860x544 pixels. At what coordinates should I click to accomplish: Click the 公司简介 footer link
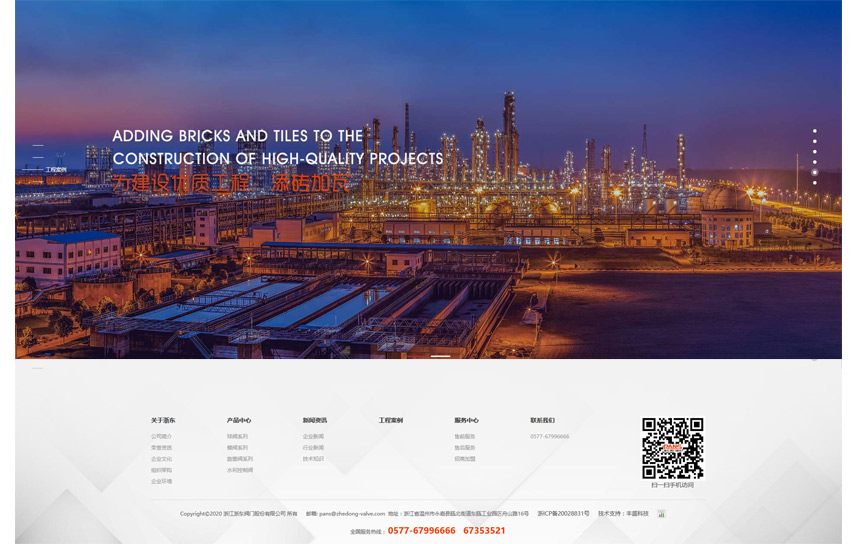(x=161, y=436)
